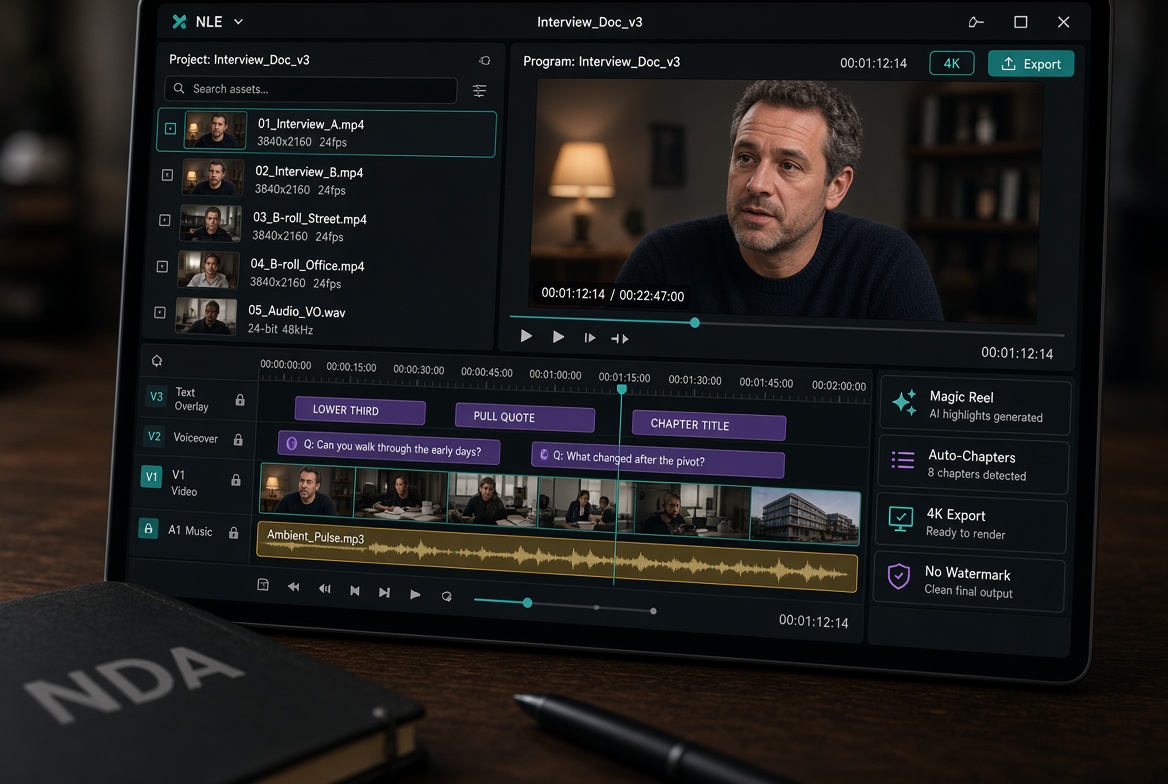The height and width of the screenshot is (784, 1168).
Task: Jump to the next edit point
Action: pos(384,592)
